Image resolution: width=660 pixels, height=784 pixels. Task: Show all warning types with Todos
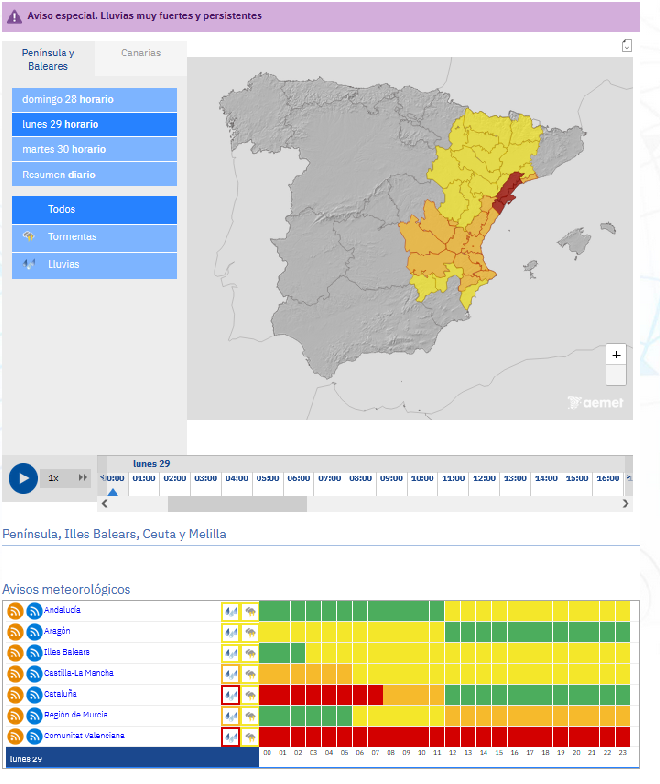[94, 210]
